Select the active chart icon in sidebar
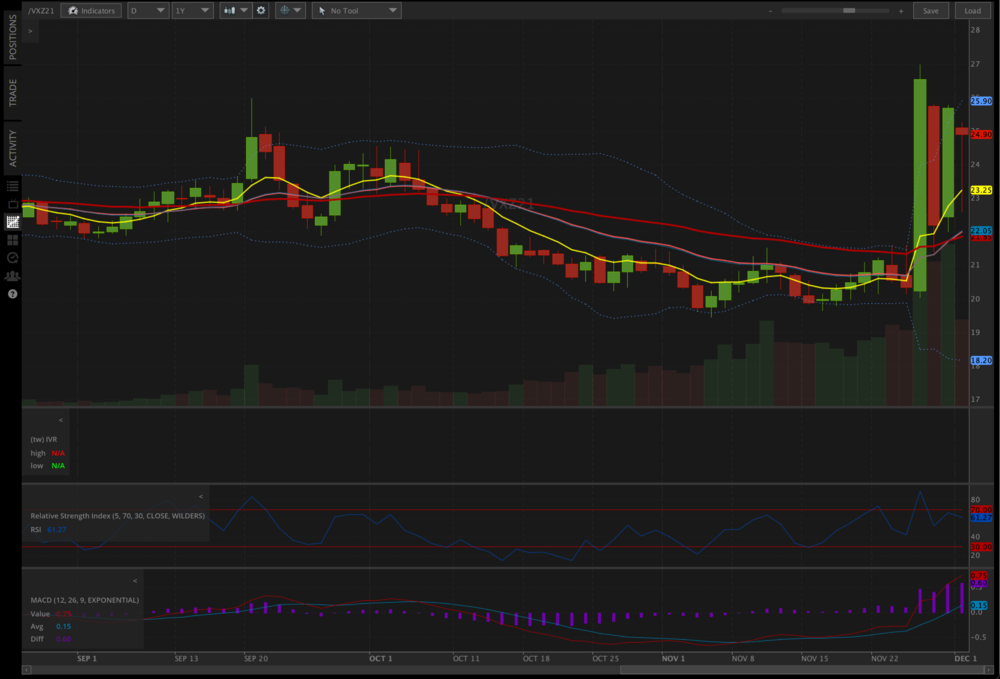 point(13,222)
